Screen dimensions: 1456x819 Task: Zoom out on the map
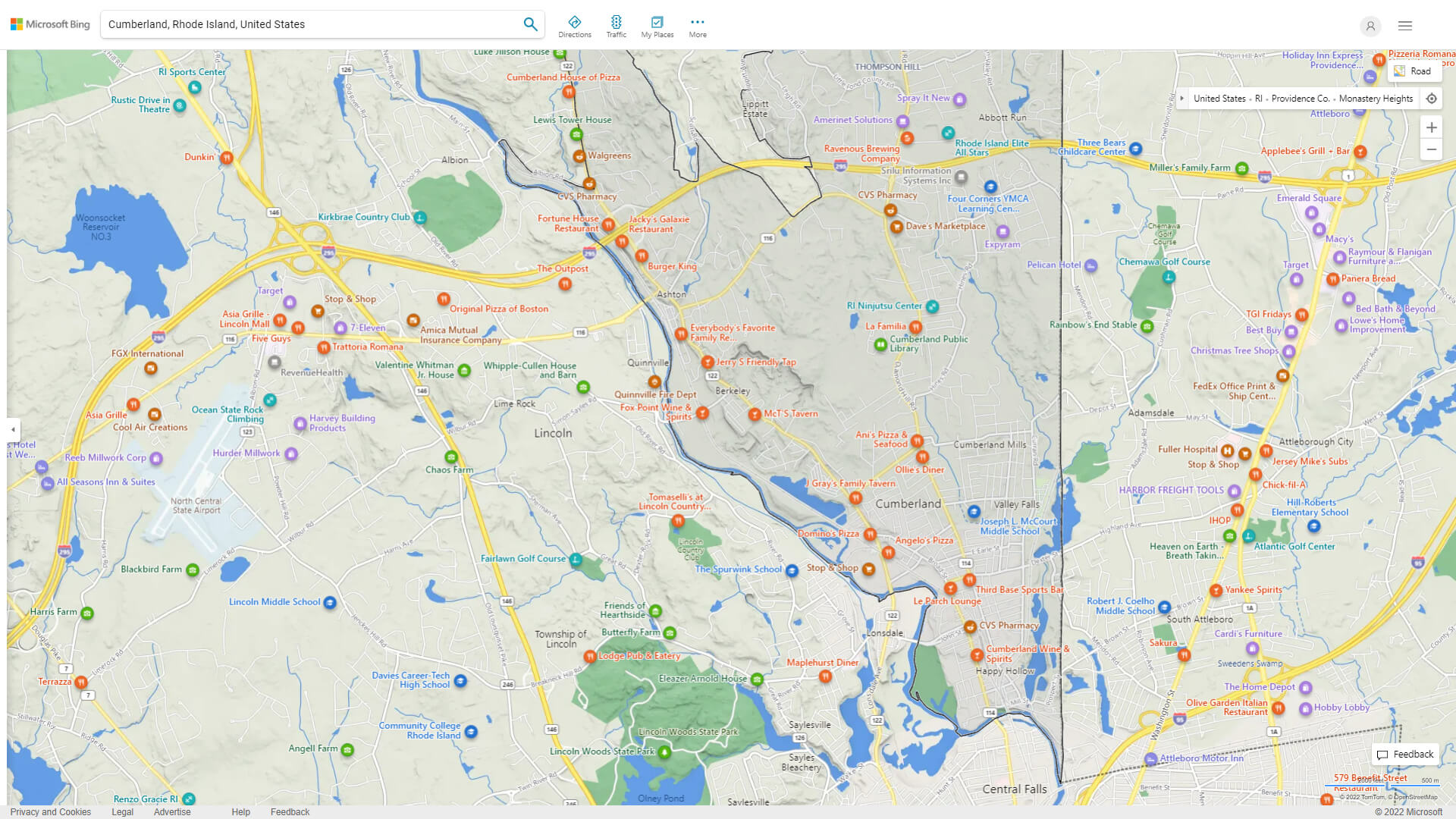pos(1431,149)
